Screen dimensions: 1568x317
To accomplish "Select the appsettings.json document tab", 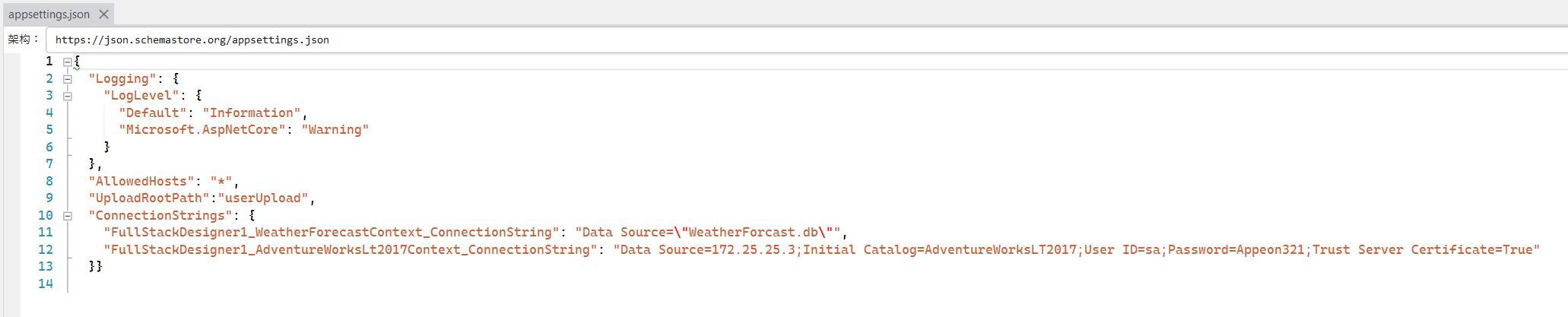I will coord(49,14).
